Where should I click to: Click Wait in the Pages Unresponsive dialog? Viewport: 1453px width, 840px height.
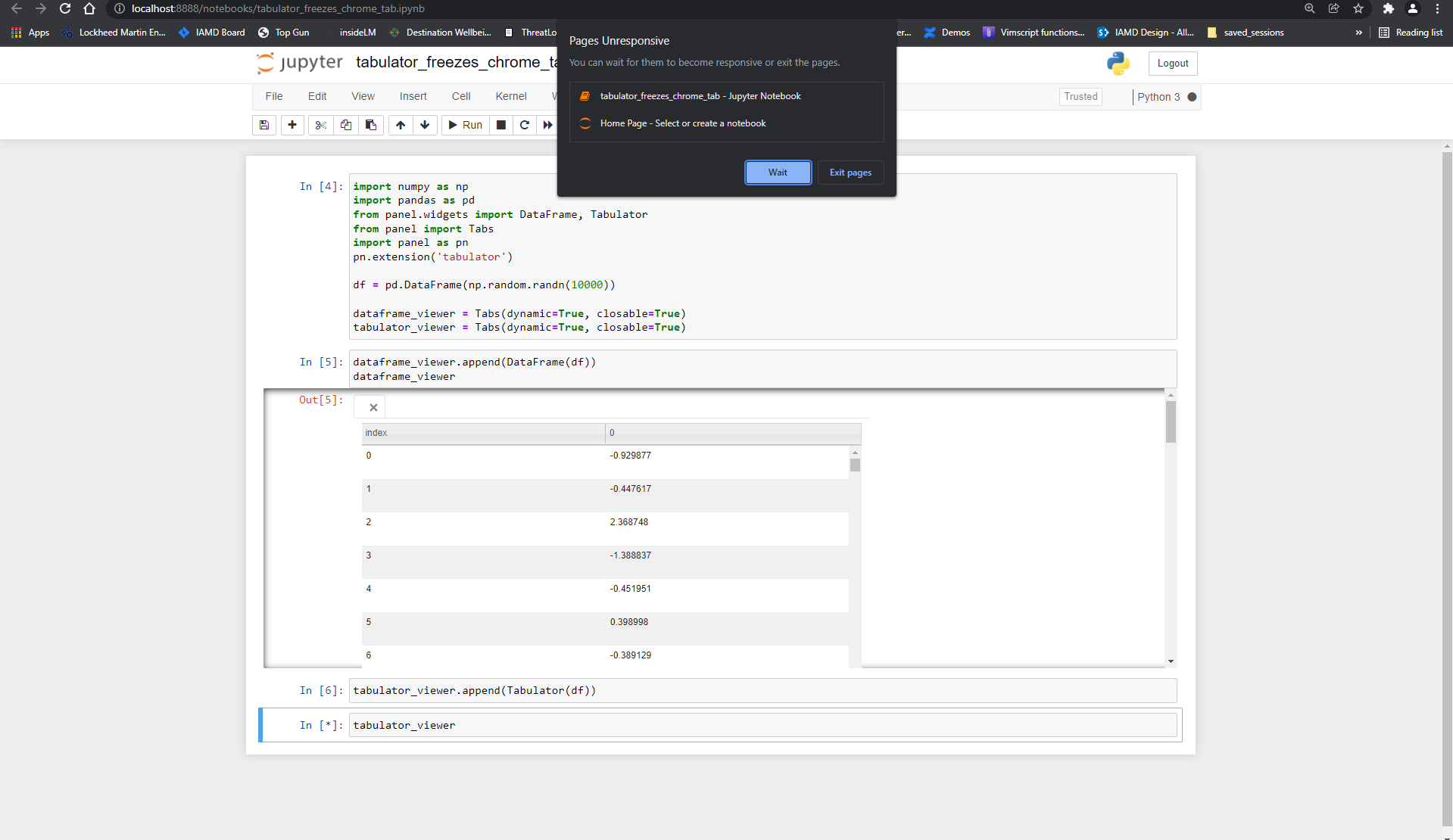point(777,172)
